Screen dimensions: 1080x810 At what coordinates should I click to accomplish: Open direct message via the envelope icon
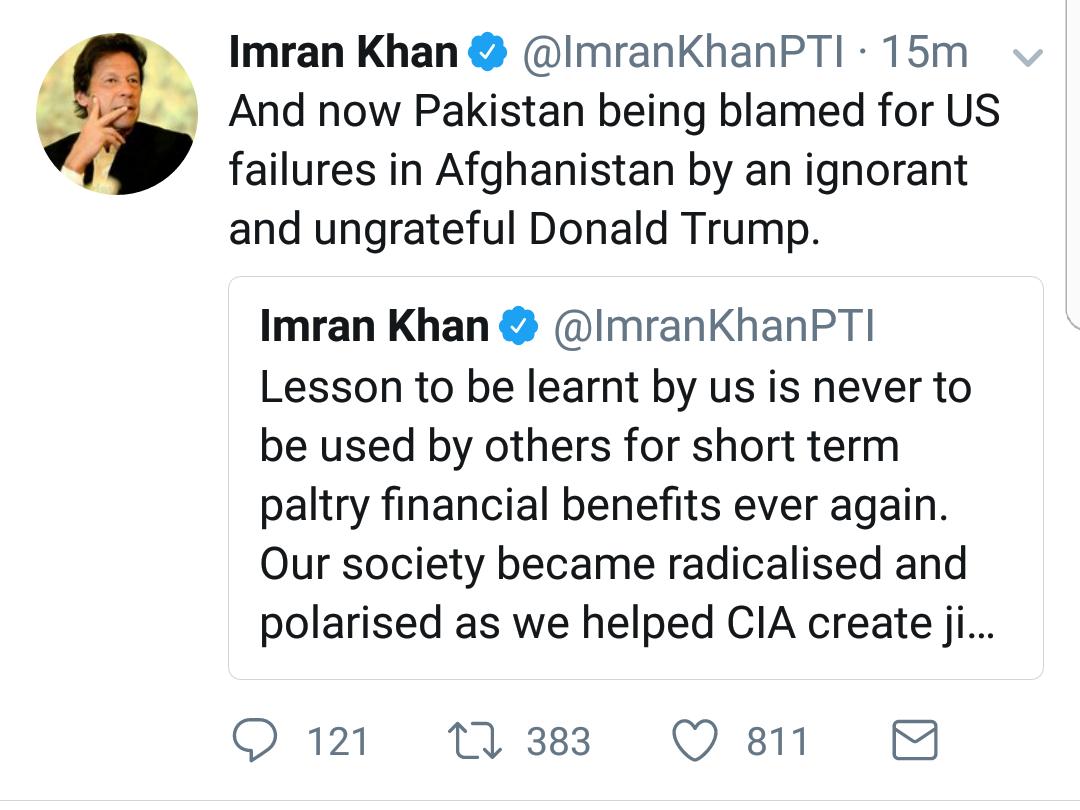tap(916, 740)
